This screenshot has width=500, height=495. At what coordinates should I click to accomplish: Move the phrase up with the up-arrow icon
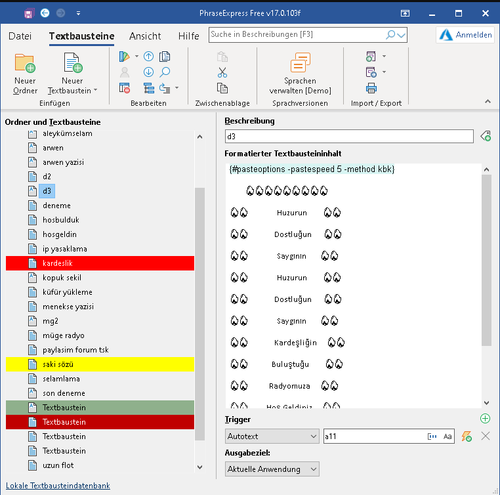[x=148, y=56]
